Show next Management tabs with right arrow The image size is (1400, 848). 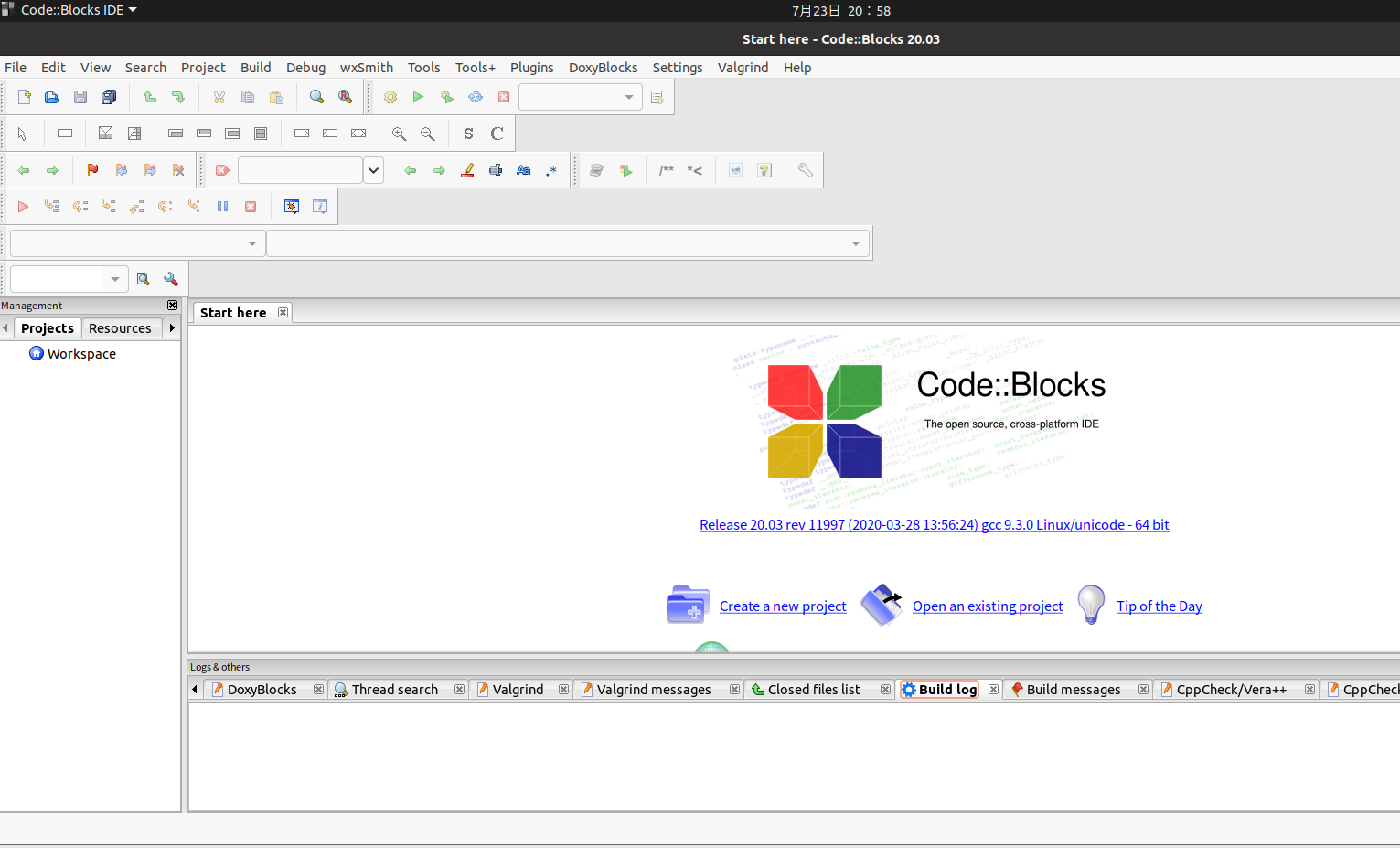click(172, 327)
